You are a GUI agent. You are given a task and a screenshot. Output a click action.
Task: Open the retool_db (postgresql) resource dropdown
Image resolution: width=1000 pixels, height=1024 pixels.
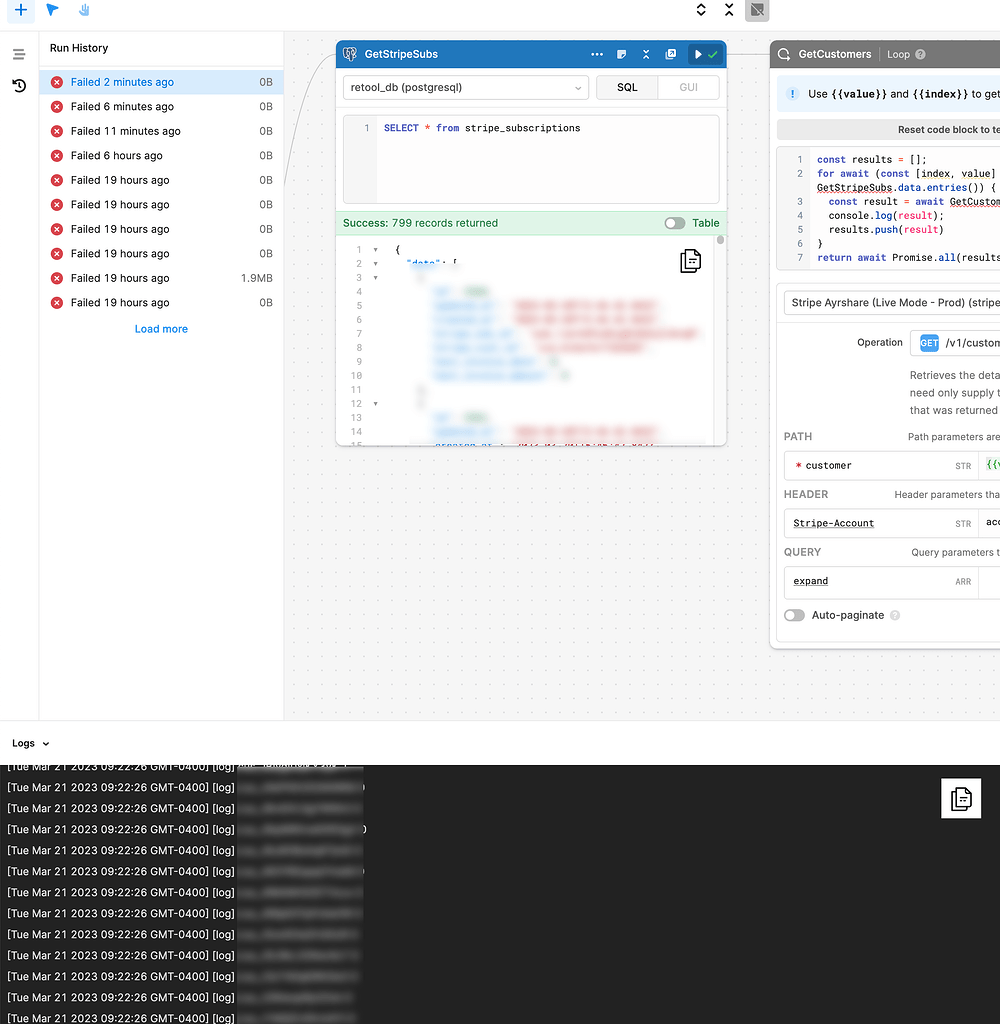[x=465, y=88]
